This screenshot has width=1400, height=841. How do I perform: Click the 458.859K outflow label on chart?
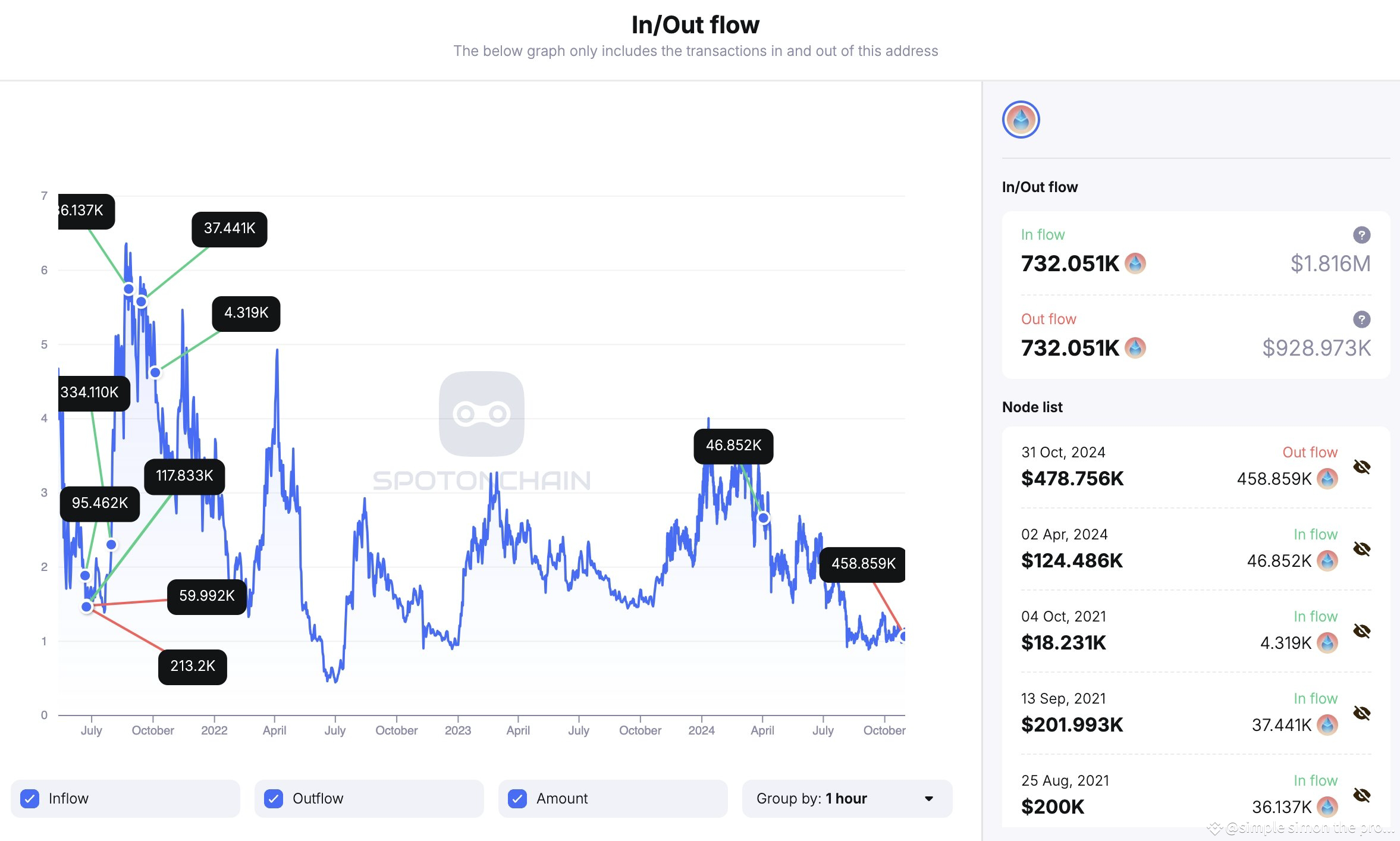tap(862, 564)
